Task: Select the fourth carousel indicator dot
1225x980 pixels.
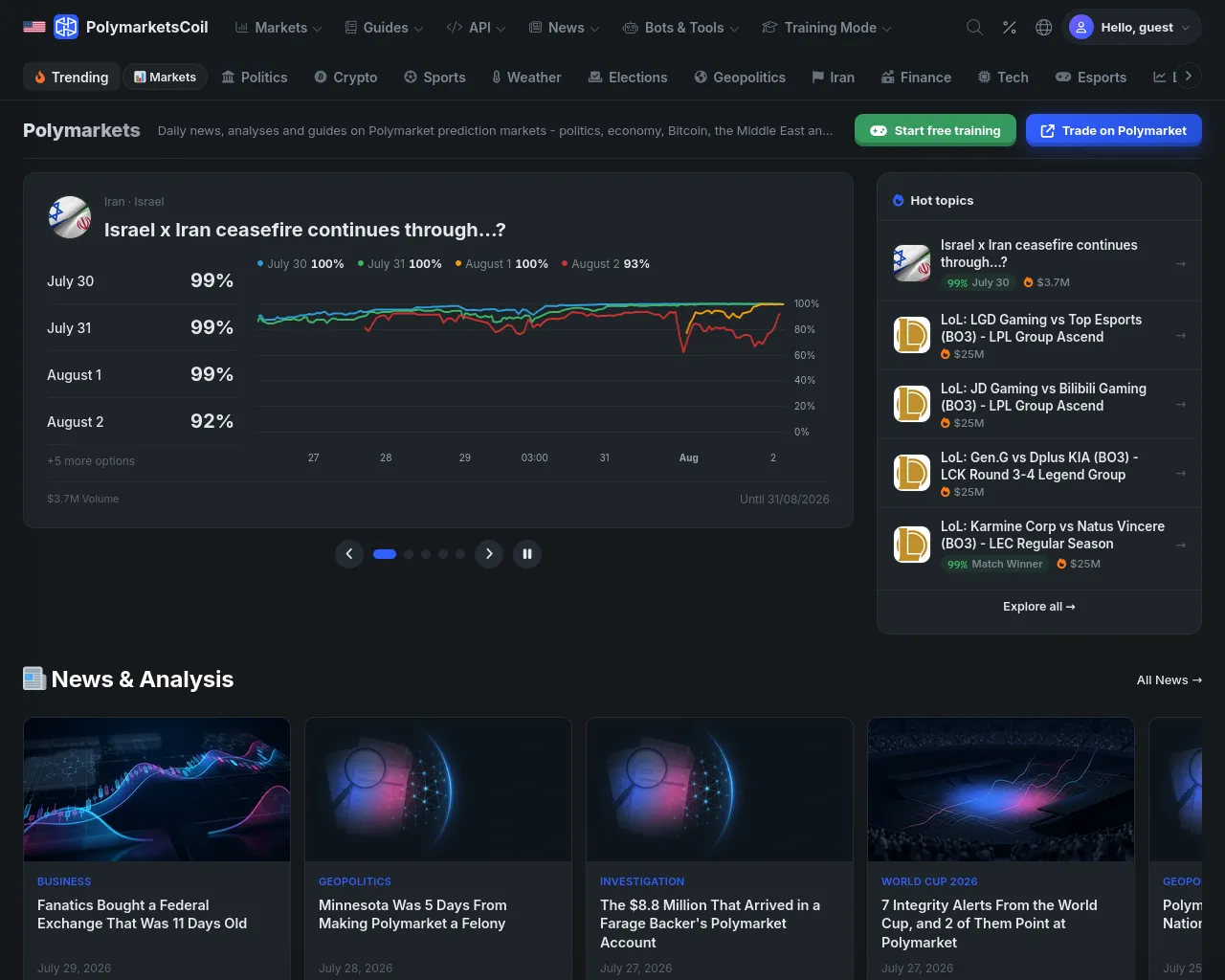Action: click(x=443, y=554)
